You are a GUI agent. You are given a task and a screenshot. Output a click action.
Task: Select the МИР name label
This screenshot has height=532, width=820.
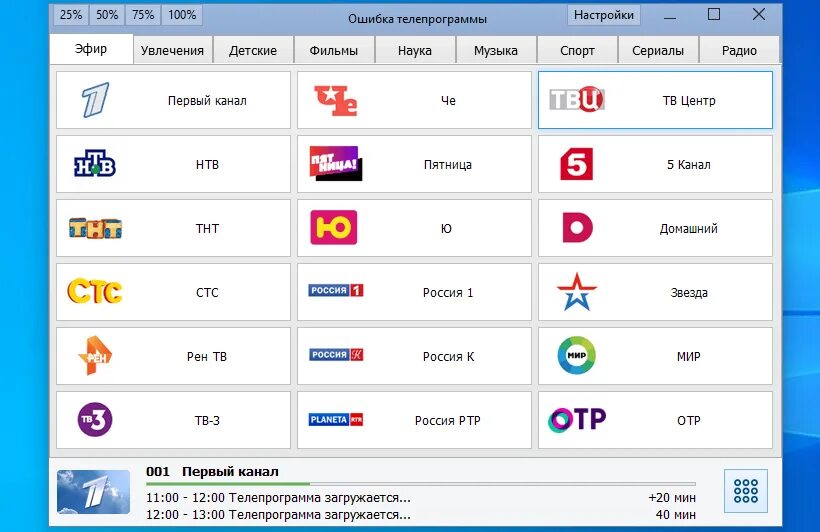[x=689, y=357]
